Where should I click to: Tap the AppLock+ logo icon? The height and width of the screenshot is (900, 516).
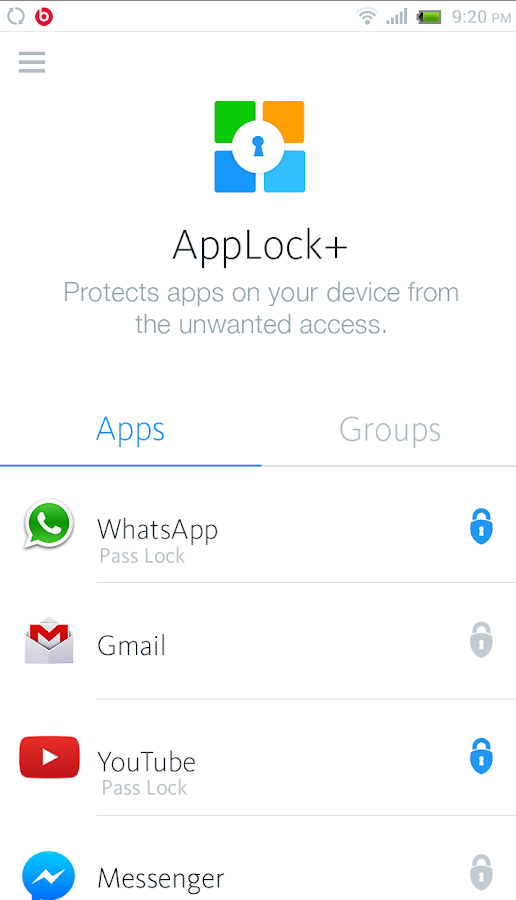[x=259, y=146]
